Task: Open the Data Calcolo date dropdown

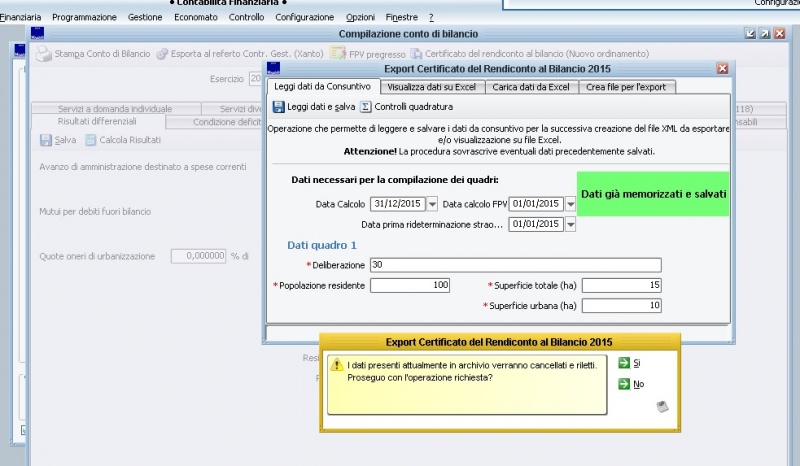Action: tap(432, 204)
